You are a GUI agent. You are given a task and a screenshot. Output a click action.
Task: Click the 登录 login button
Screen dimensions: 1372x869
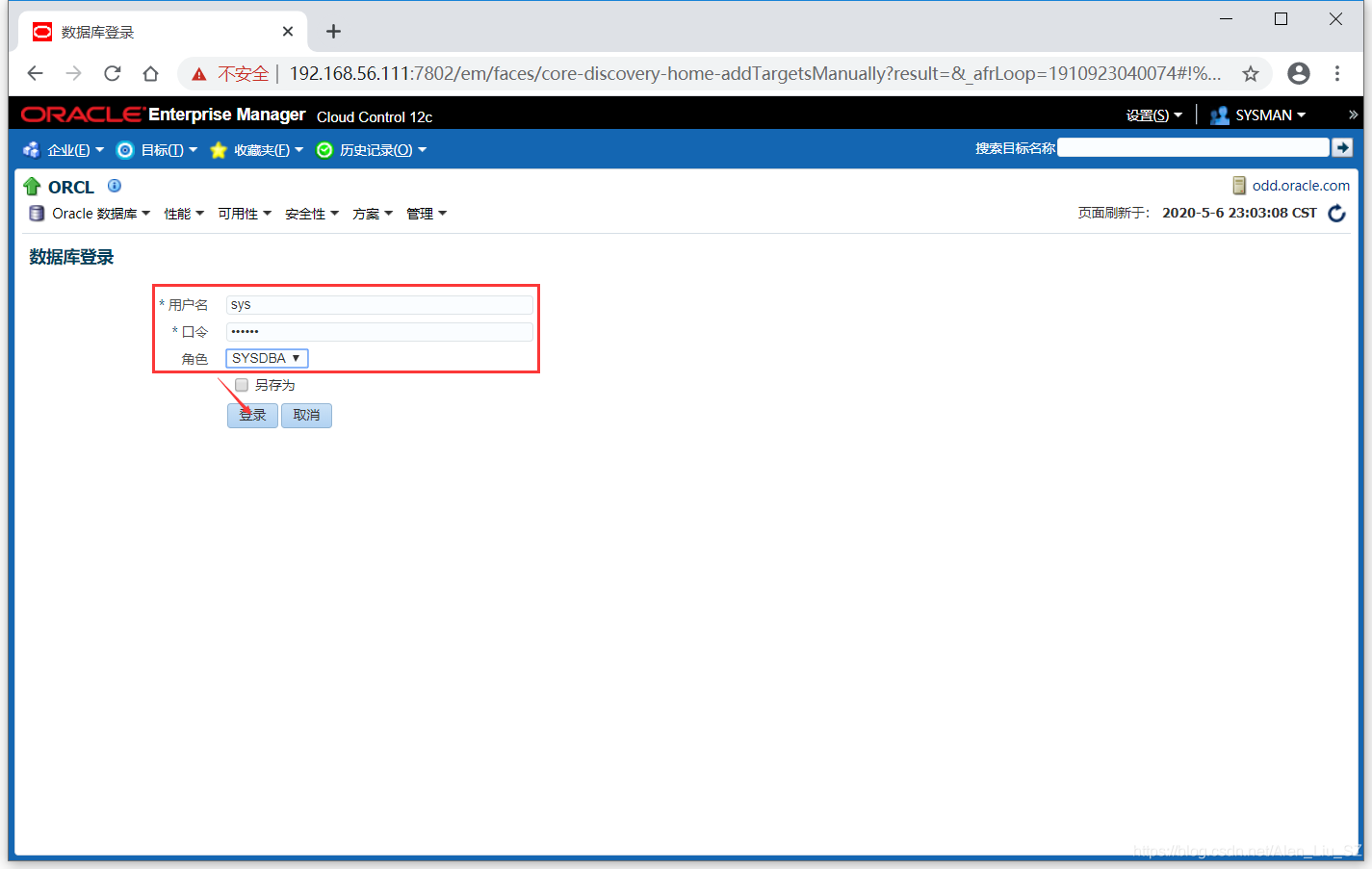click(252, 415)
